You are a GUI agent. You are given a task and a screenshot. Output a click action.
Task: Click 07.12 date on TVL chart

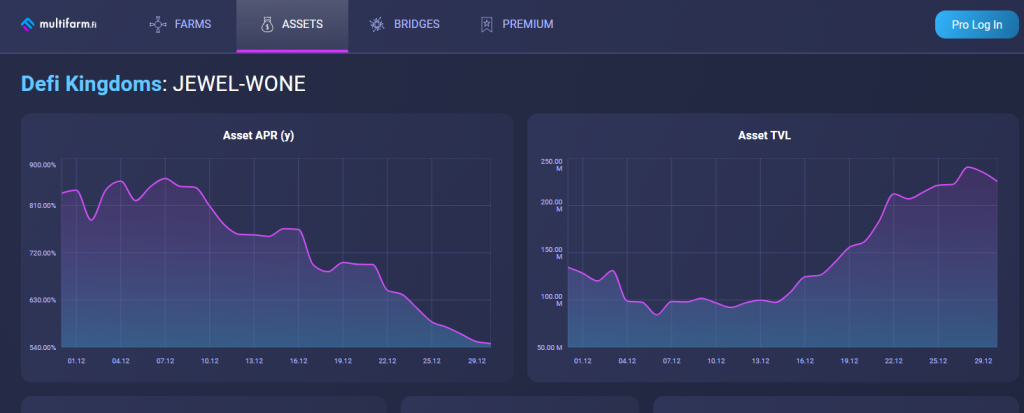[x=671, y=361]
